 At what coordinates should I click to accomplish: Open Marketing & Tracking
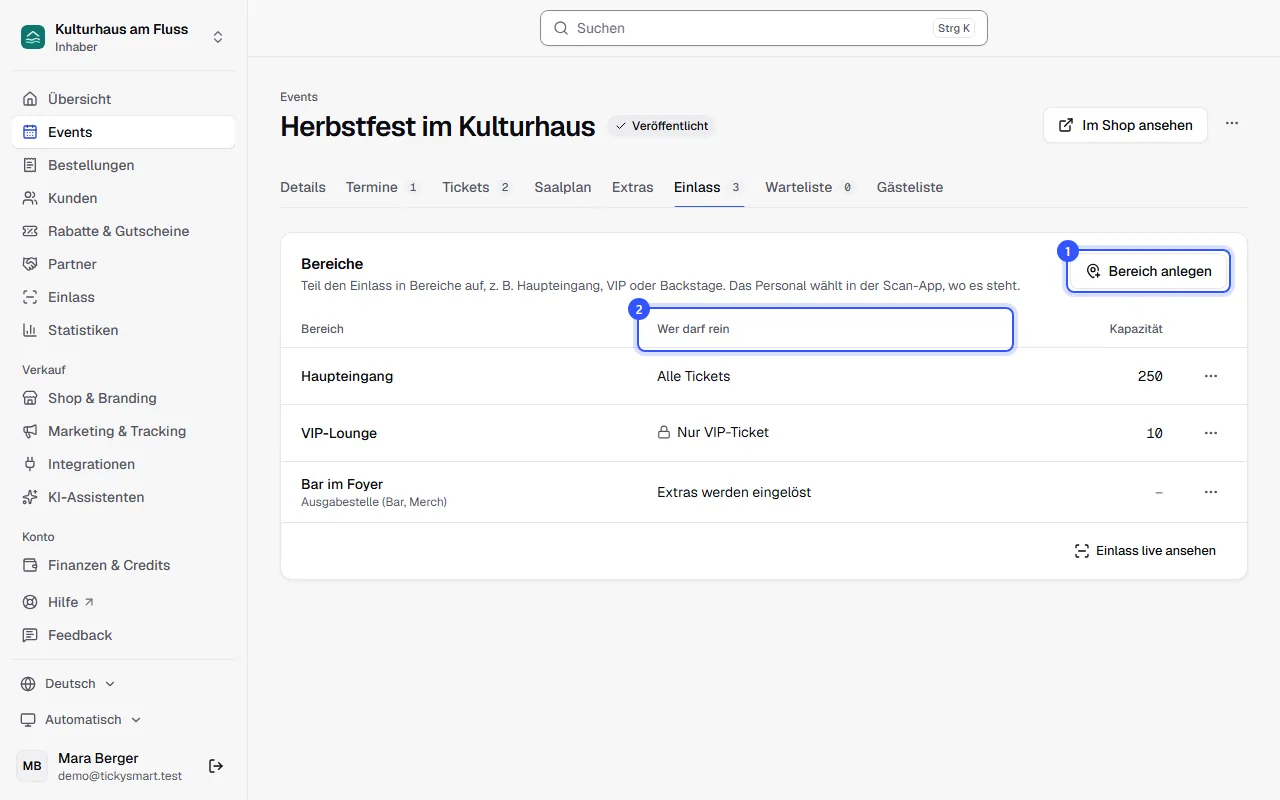coord(124,431)
